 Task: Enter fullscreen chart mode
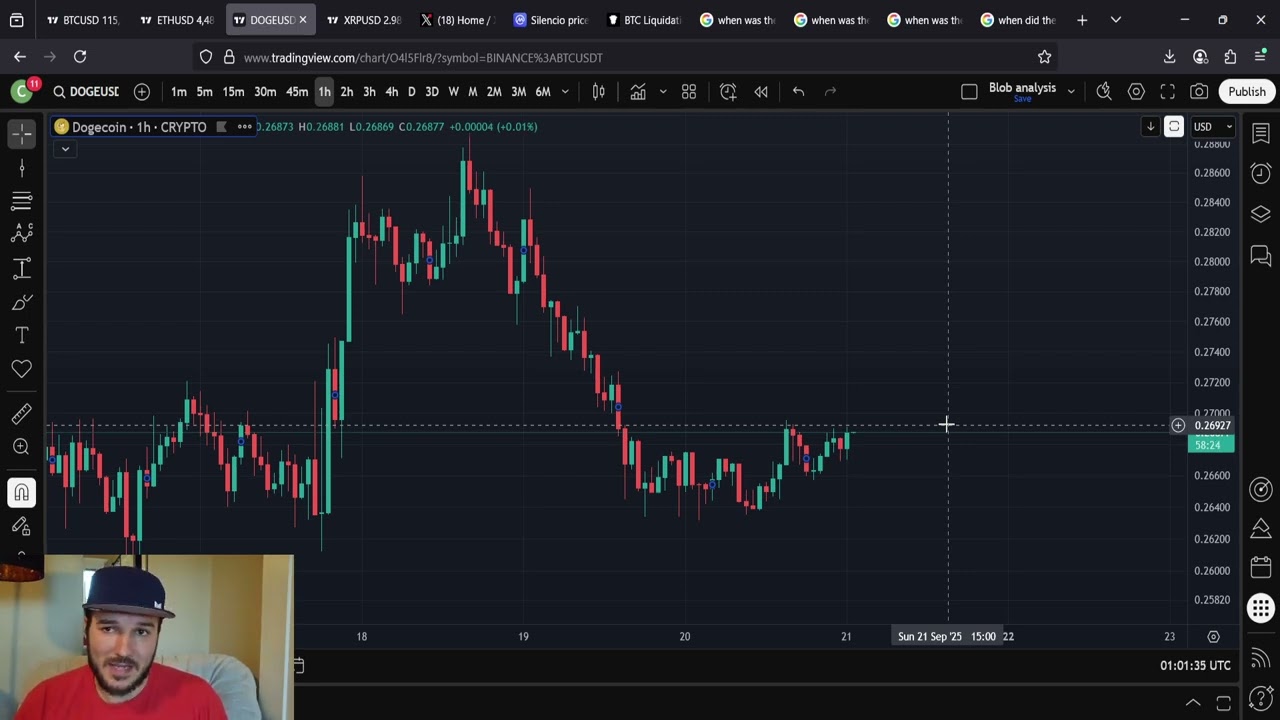(1167, 92)
